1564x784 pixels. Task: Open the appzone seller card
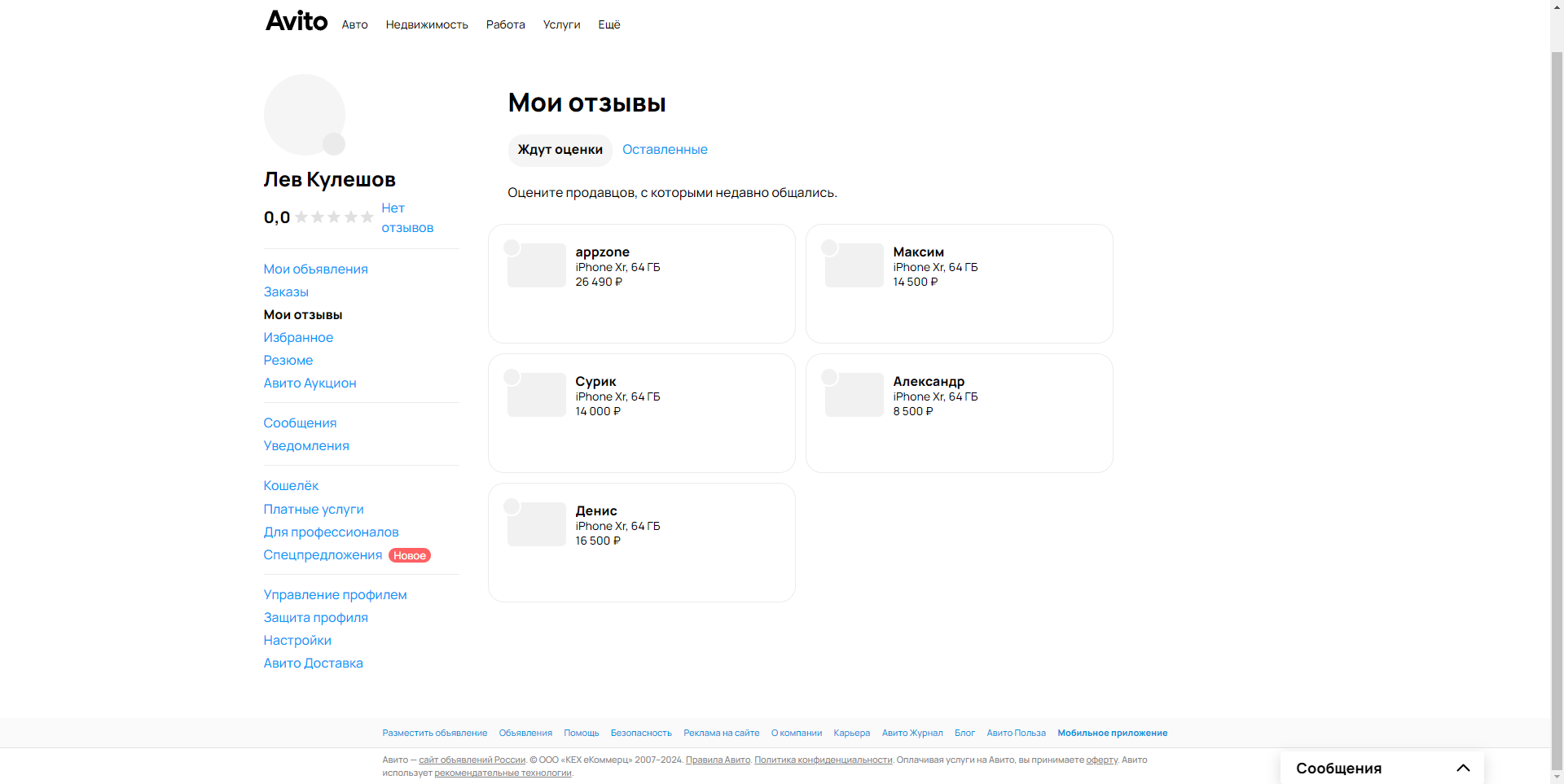pos(642,283)
